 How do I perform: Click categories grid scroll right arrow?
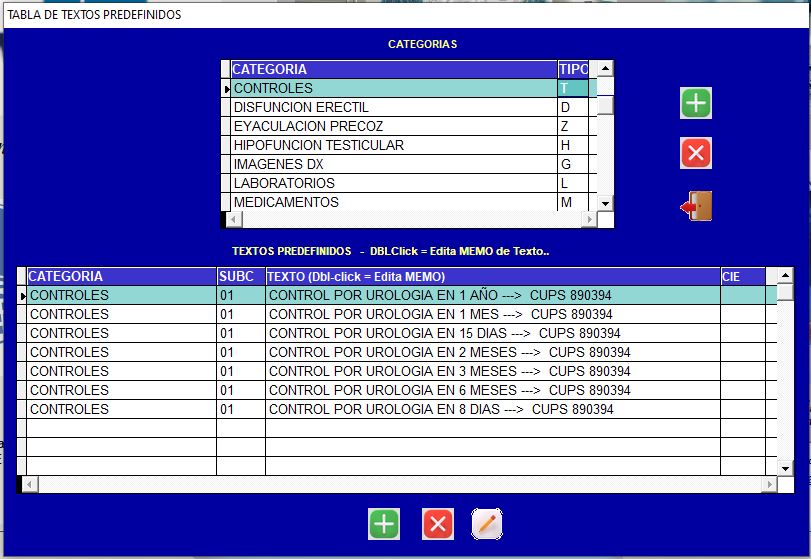pyautogui.click(x=589, y=219)
